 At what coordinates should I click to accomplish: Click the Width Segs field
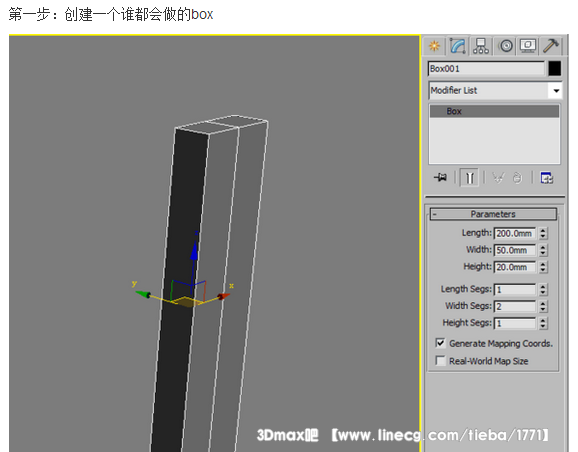pos(515,307)
